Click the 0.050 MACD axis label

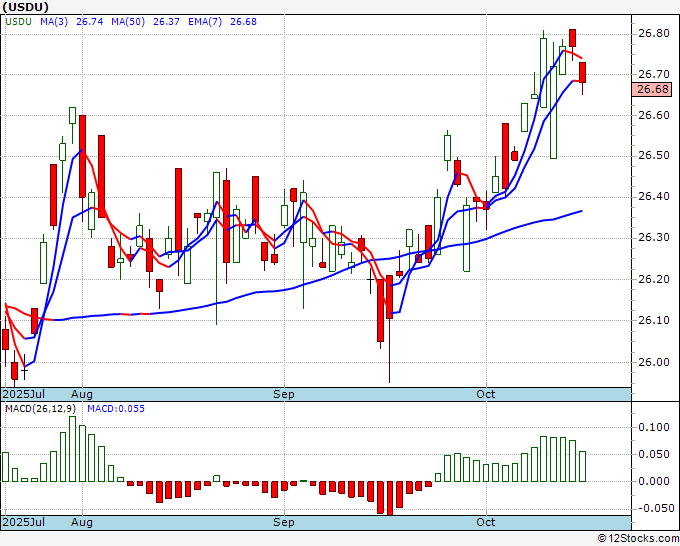click(x=654, y=454)
